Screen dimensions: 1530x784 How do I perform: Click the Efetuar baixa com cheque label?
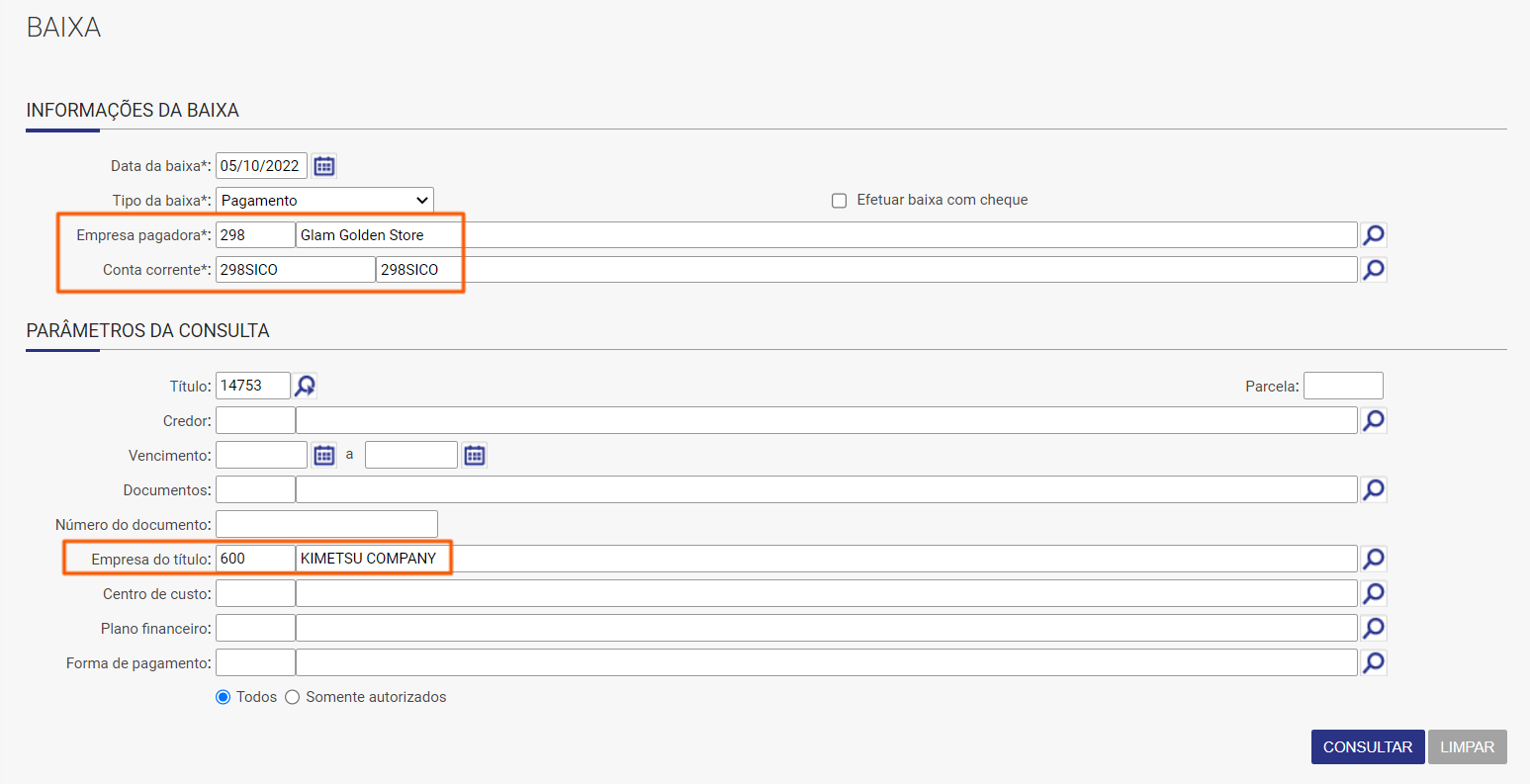coord(943,200)
